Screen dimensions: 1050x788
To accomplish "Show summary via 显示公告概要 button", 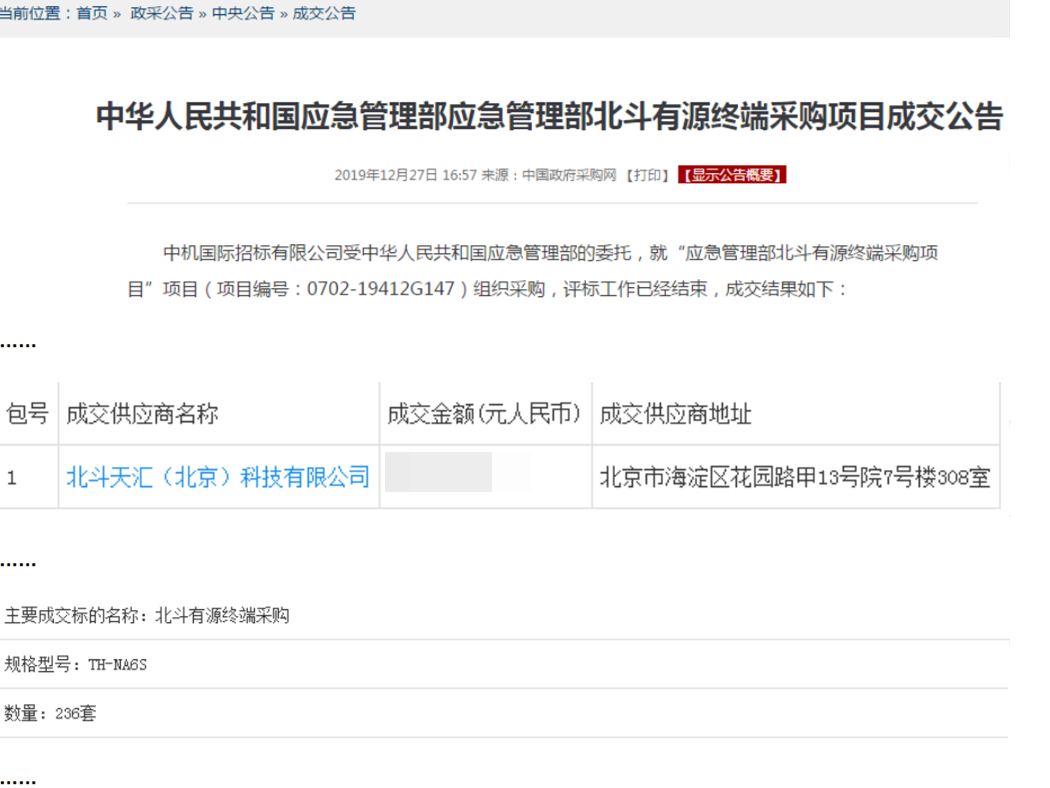I will 732,175.
